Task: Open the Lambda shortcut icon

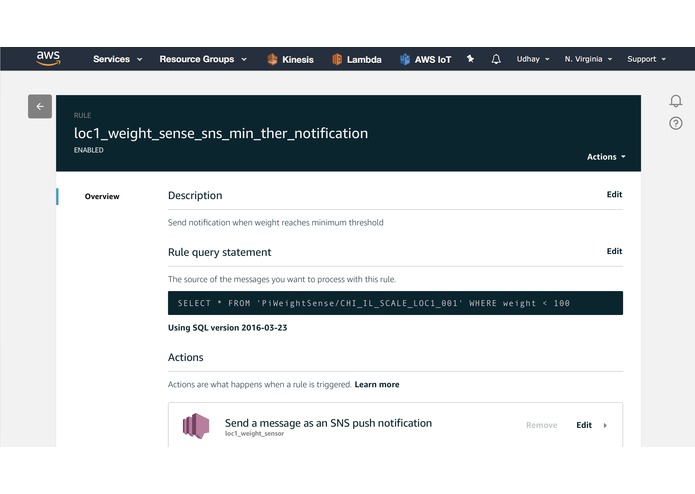Action: 337,59
